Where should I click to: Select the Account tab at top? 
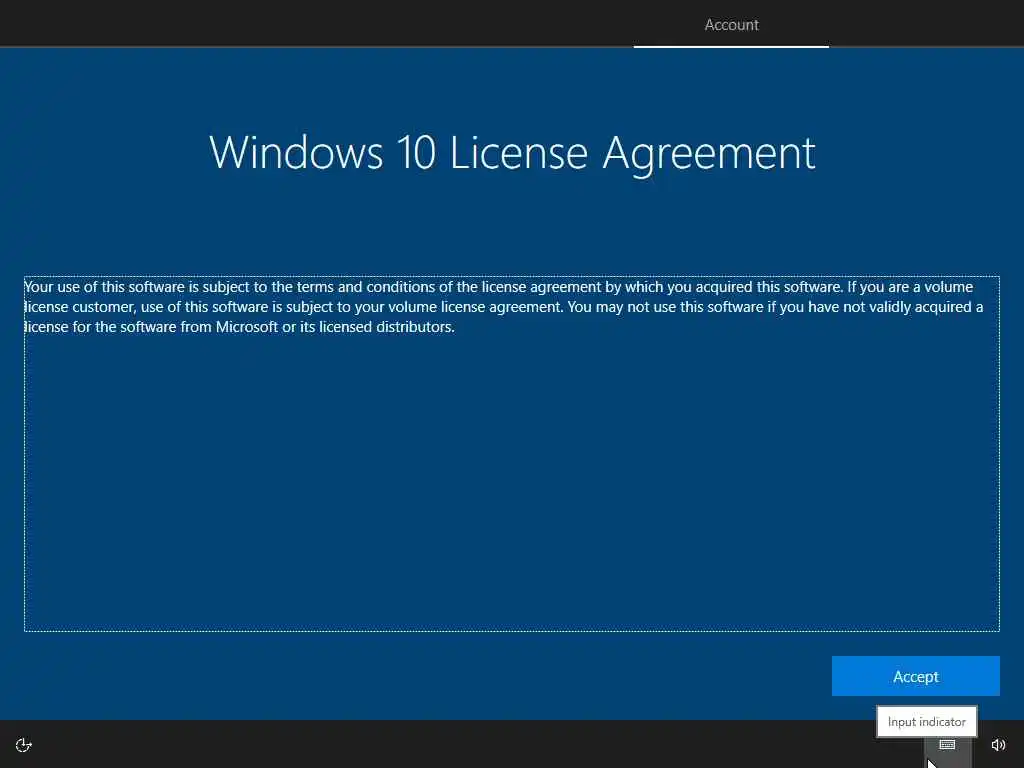(731, 25)
